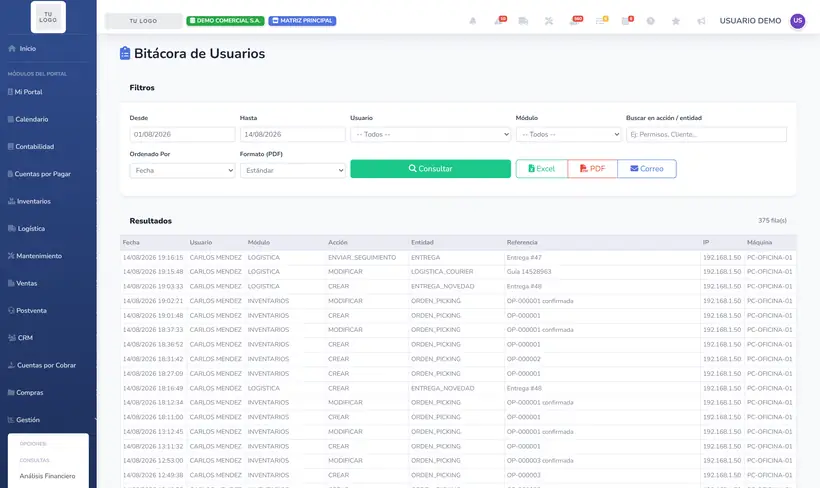Click the Desde date field
This screenshot has width=820, height=488.
[x=182, y=134]
